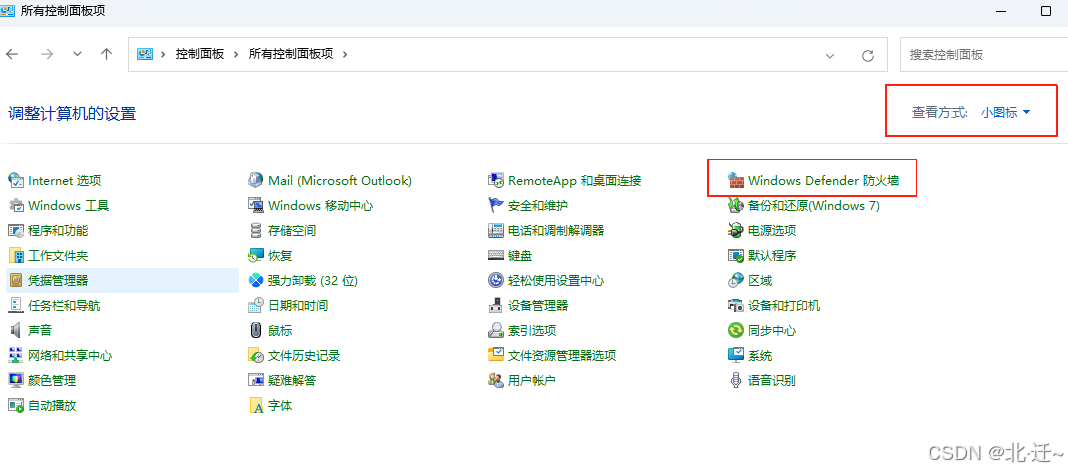Select 控制面板 in the breadcrumb path
Viewport: 1068px width, 470px height.
200,54
